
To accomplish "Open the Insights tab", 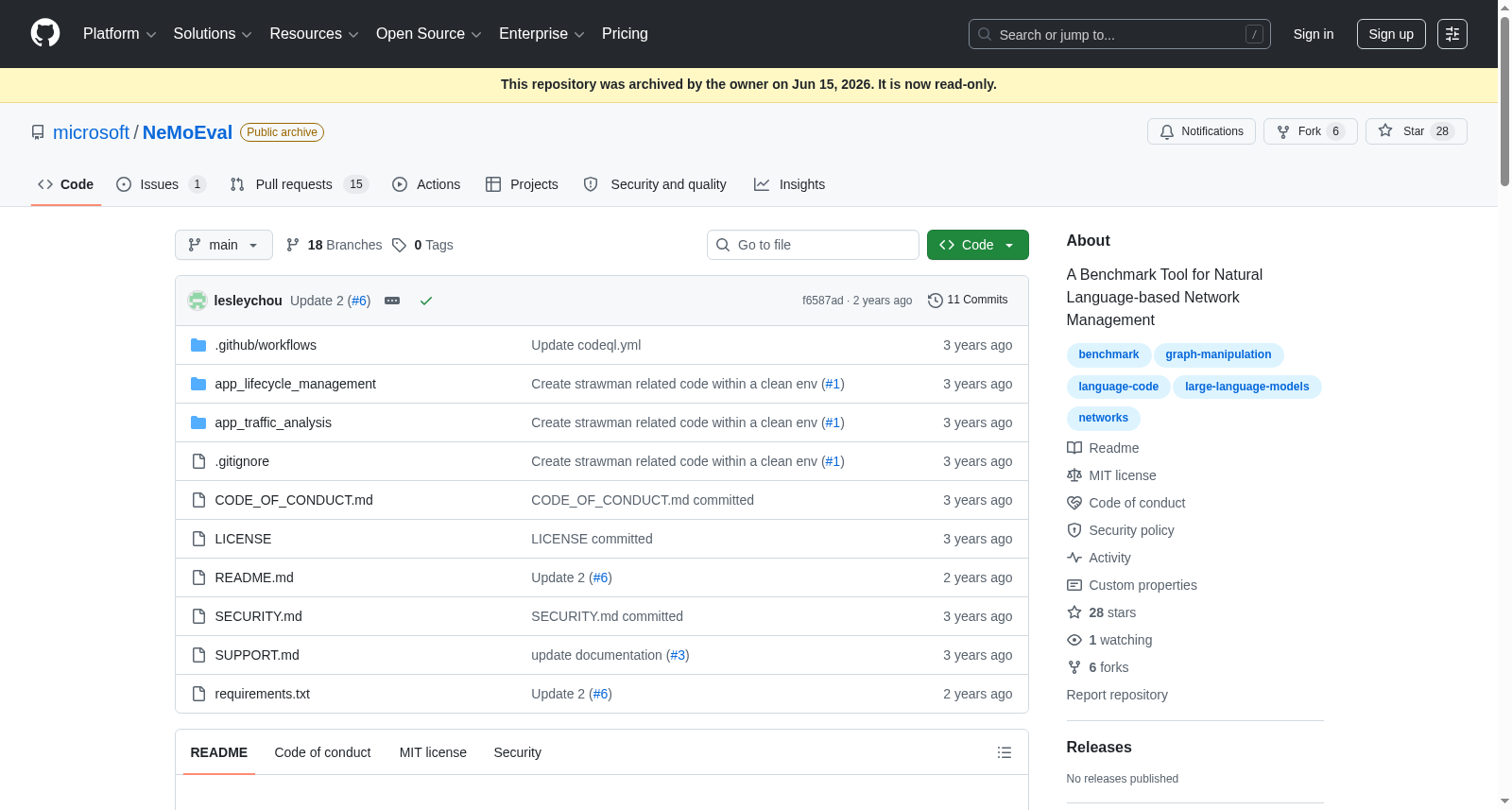I will [x=789, y=184].
